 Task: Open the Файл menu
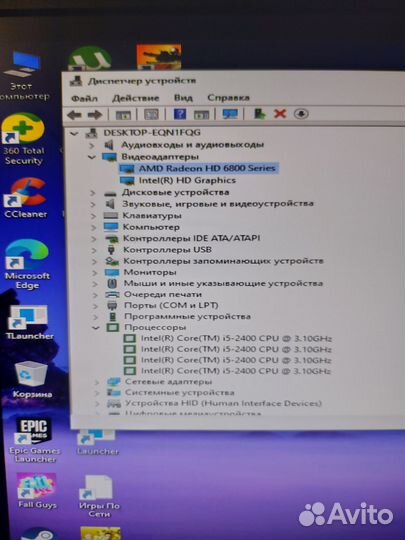click(84, 98)
